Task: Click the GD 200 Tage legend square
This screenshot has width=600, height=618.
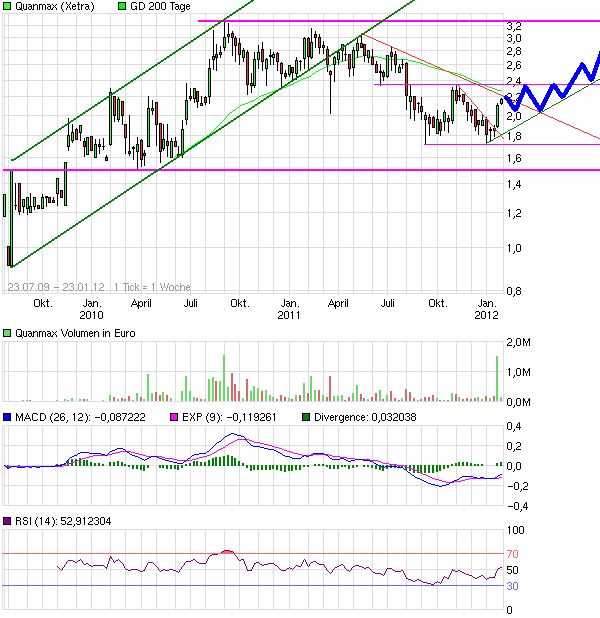Action: pyautogui.click(x=122, y=7)
